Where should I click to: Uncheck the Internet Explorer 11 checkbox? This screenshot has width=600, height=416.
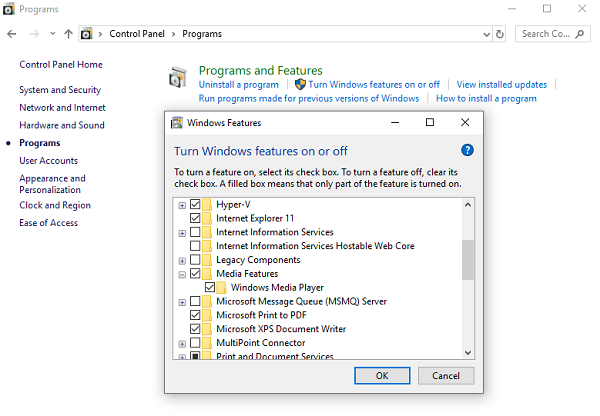coord(195,218)
